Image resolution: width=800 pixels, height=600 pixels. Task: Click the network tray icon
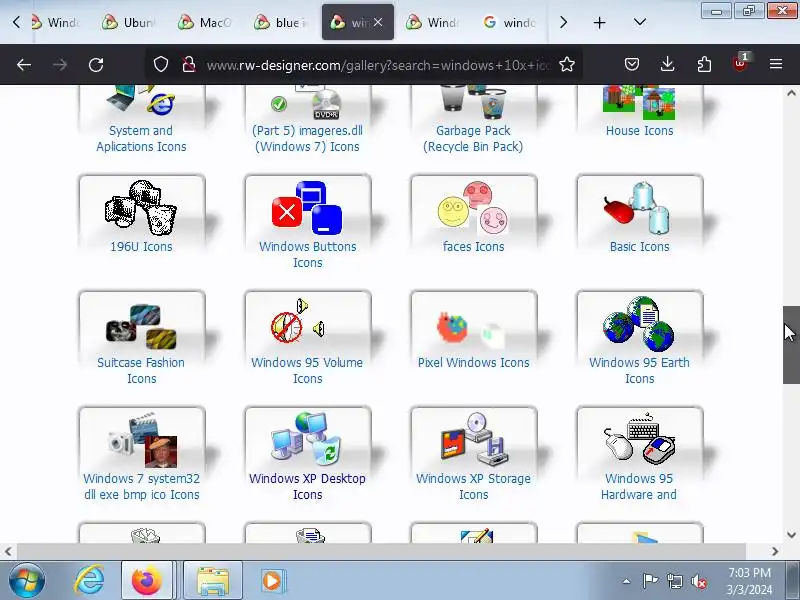pos(674,581)
